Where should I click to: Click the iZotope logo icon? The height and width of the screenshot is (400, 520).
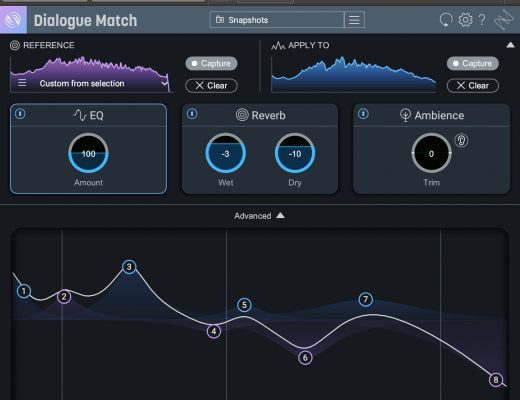13,20
